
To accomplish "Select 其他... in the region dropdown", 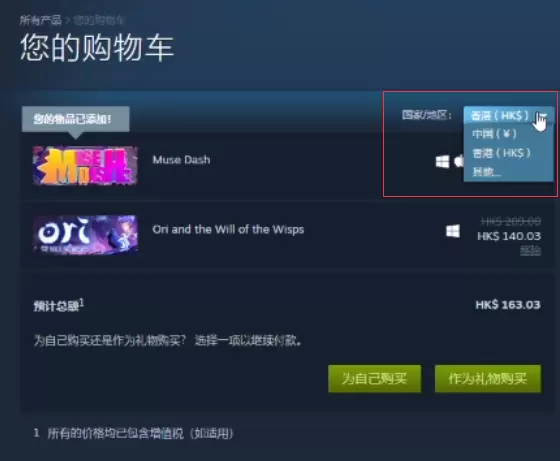I will 486,172.
